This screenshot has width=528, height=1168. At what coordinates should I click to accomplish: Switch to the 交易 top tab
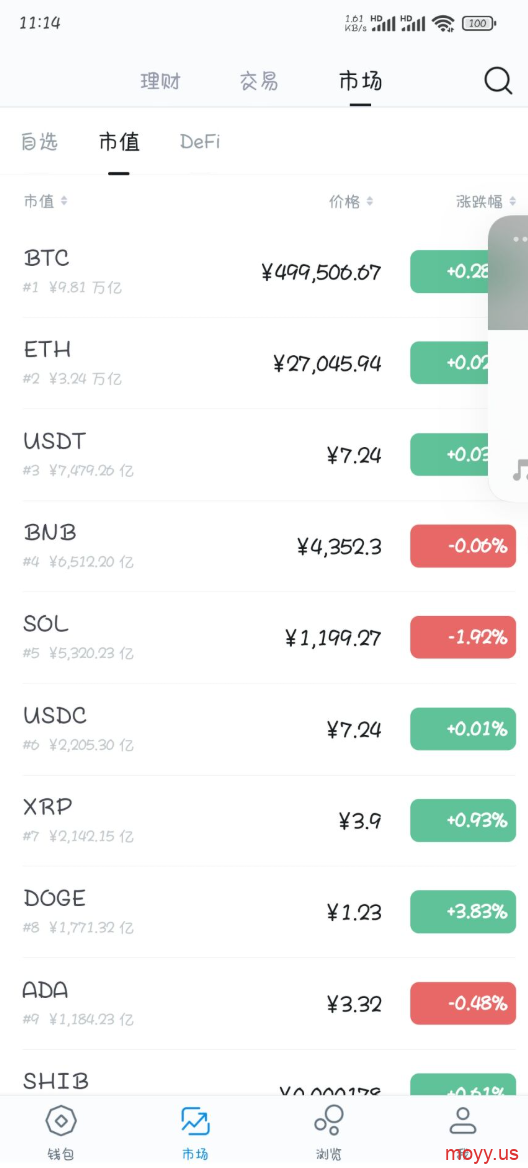point(259,81)
